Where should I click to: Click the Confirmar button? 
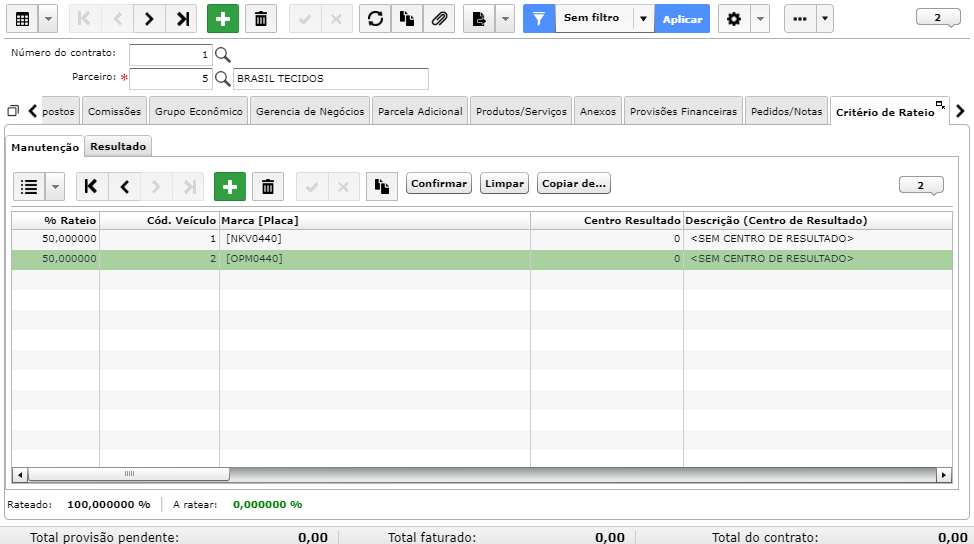coord(439,183)
